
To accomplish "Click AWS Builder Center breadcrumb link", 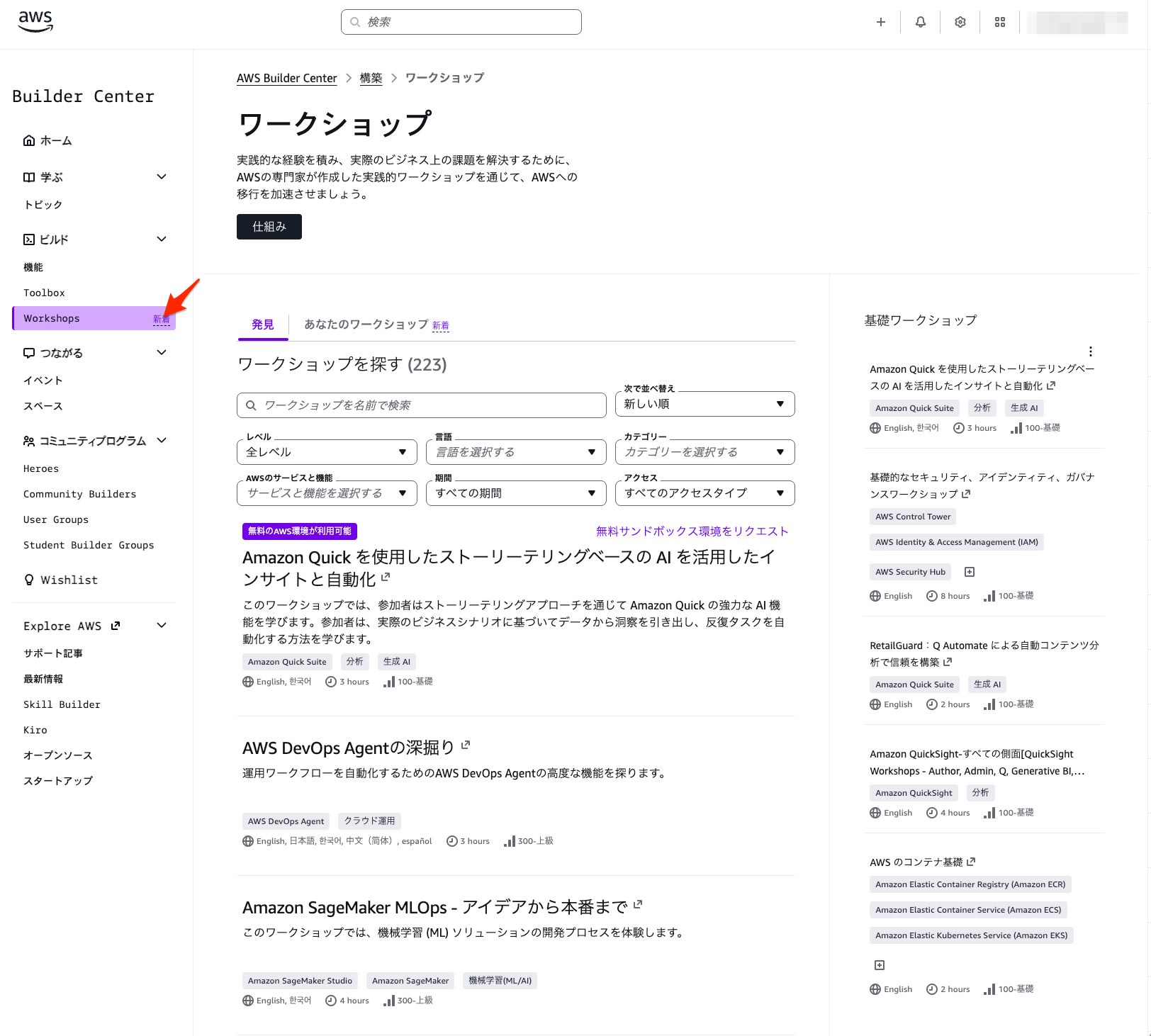I will point(286,78).
